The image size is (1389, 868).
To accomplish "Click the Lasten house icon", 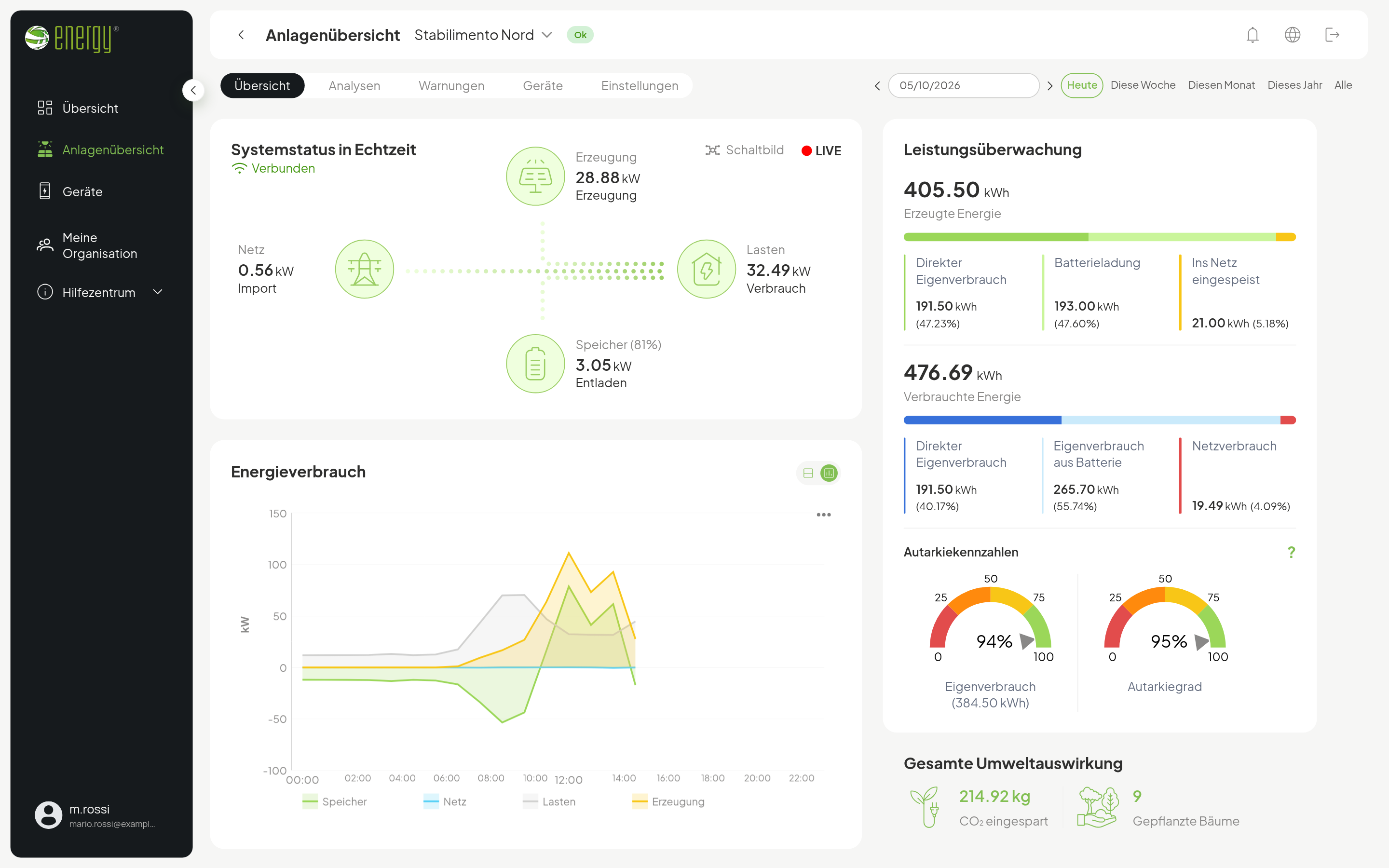I will pos(707,269).
